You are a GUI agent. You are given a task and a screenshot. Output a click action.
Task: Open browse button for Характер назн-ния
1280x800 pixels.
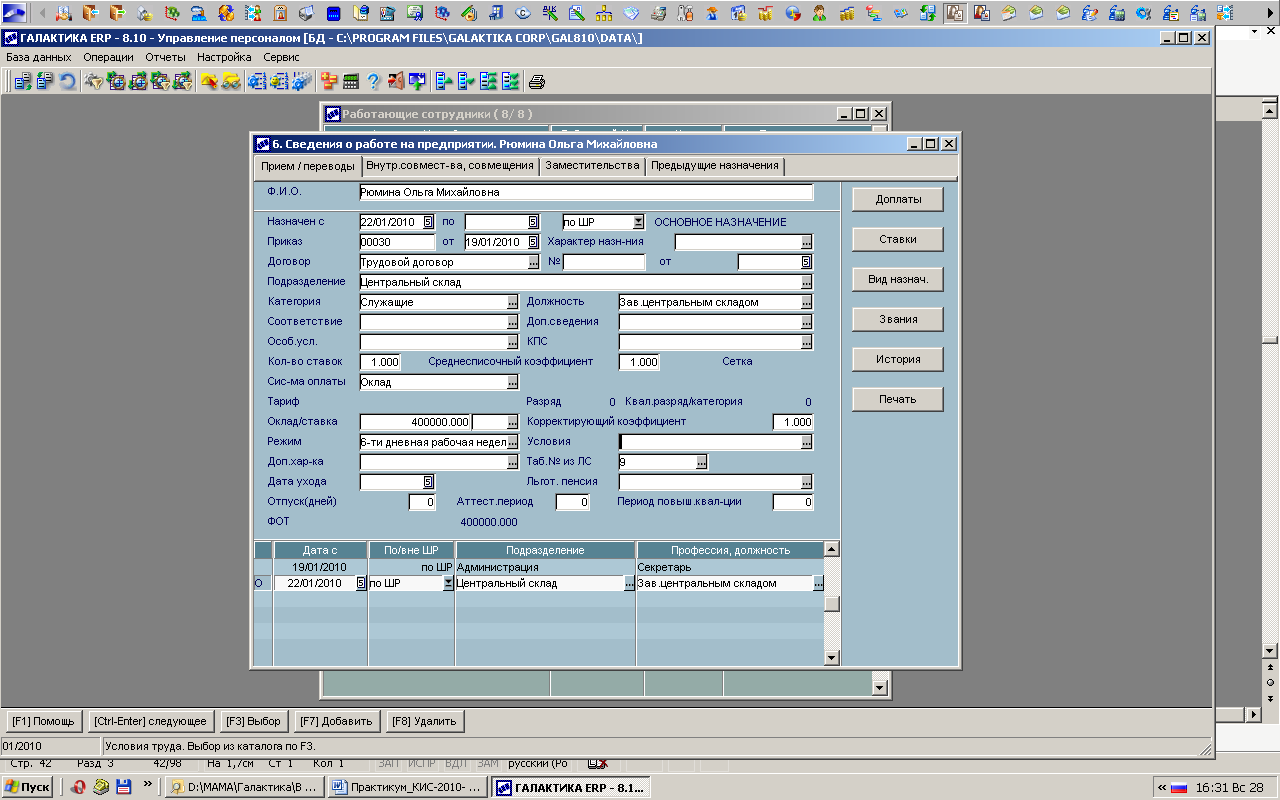806,242
